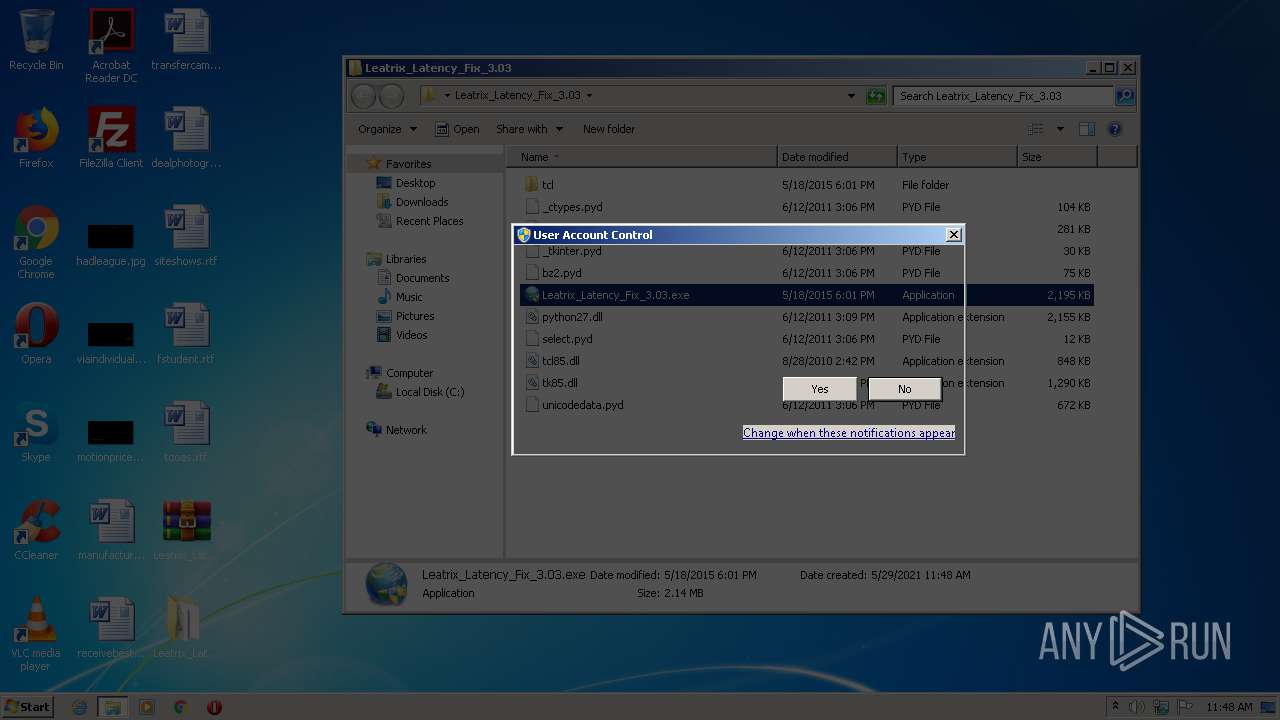Click the Explorer back navigation button
The image size is (1280, 720).
[364, 96]
